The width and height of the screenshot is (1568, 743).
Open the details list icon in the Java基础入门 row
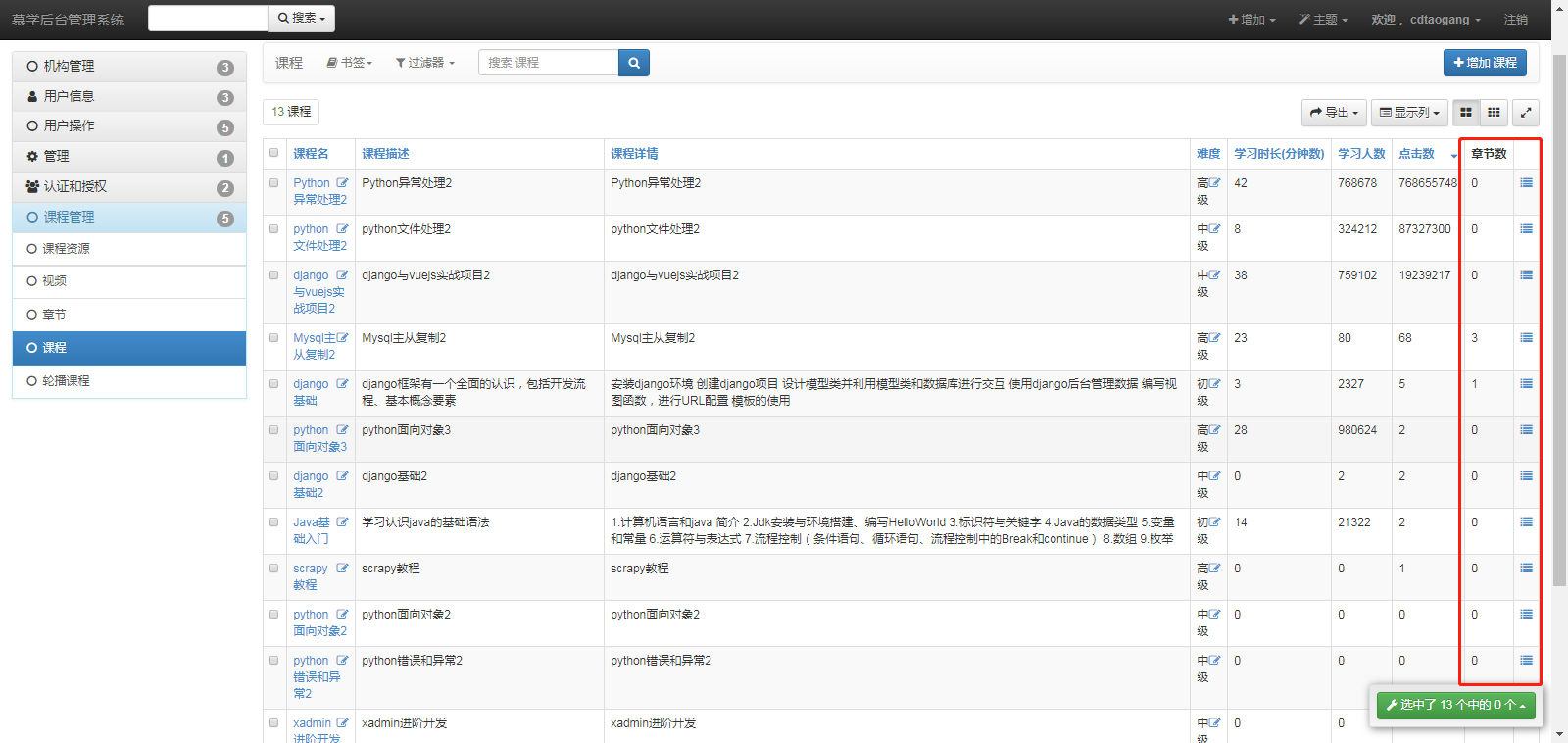point(1526,522)
